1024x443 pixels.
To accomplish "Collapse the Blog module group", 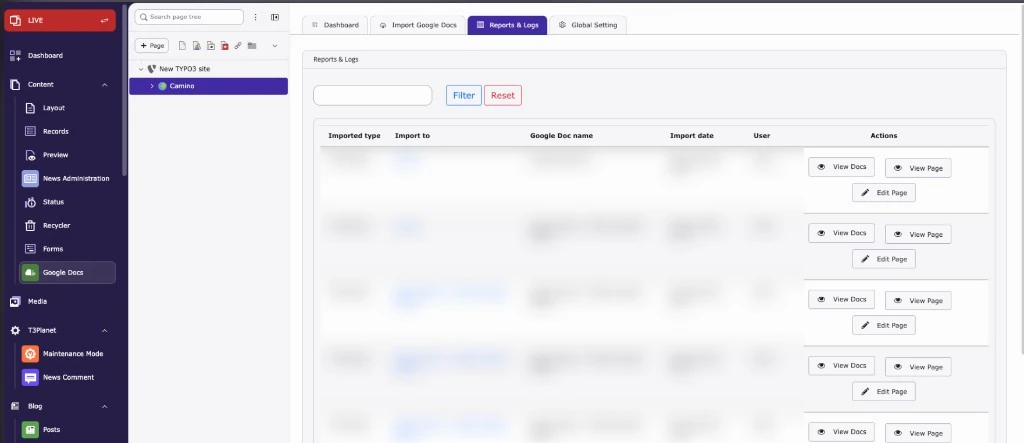I will (x=104, y=406).
